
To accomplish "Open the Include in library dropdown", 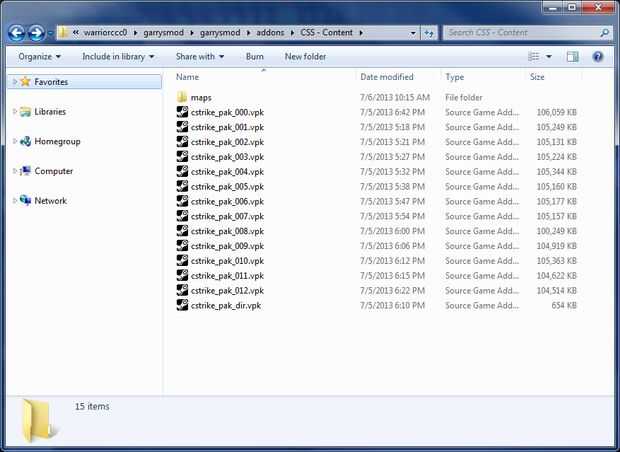I will [118, 57].
